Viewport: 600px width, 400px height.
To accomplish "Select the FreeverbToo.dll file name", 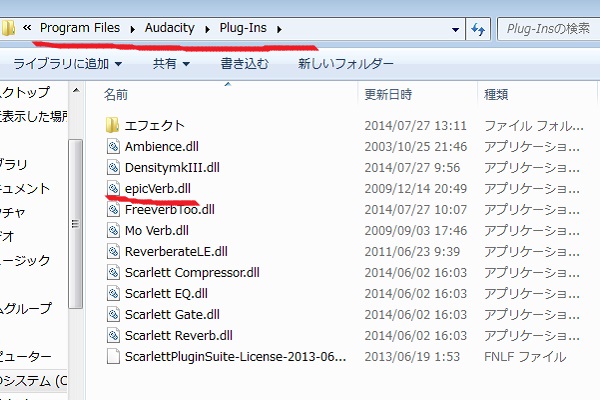I will (x=170, y=210).
